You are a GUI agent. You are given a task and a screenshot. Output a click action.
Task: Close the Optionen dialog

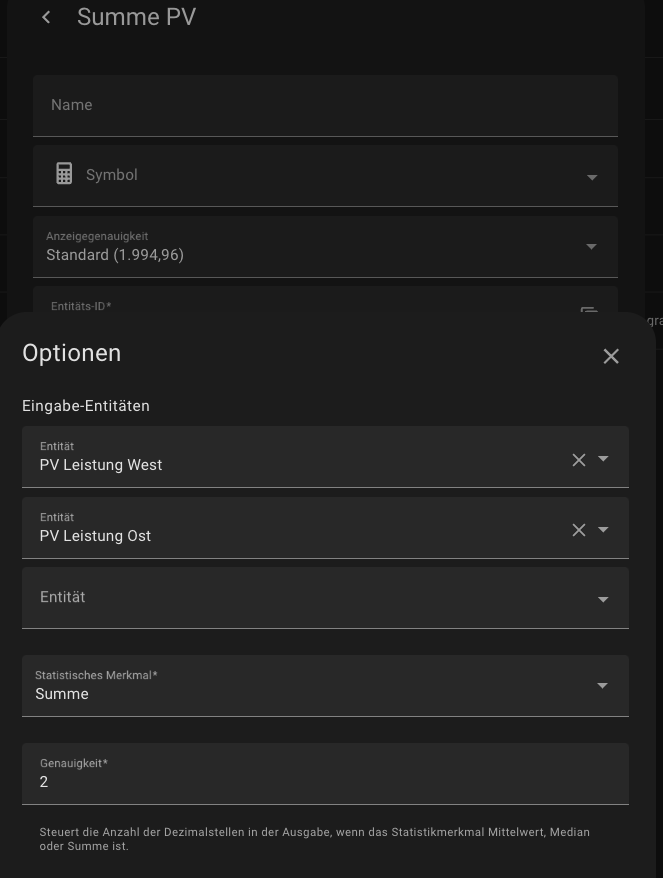611,356
